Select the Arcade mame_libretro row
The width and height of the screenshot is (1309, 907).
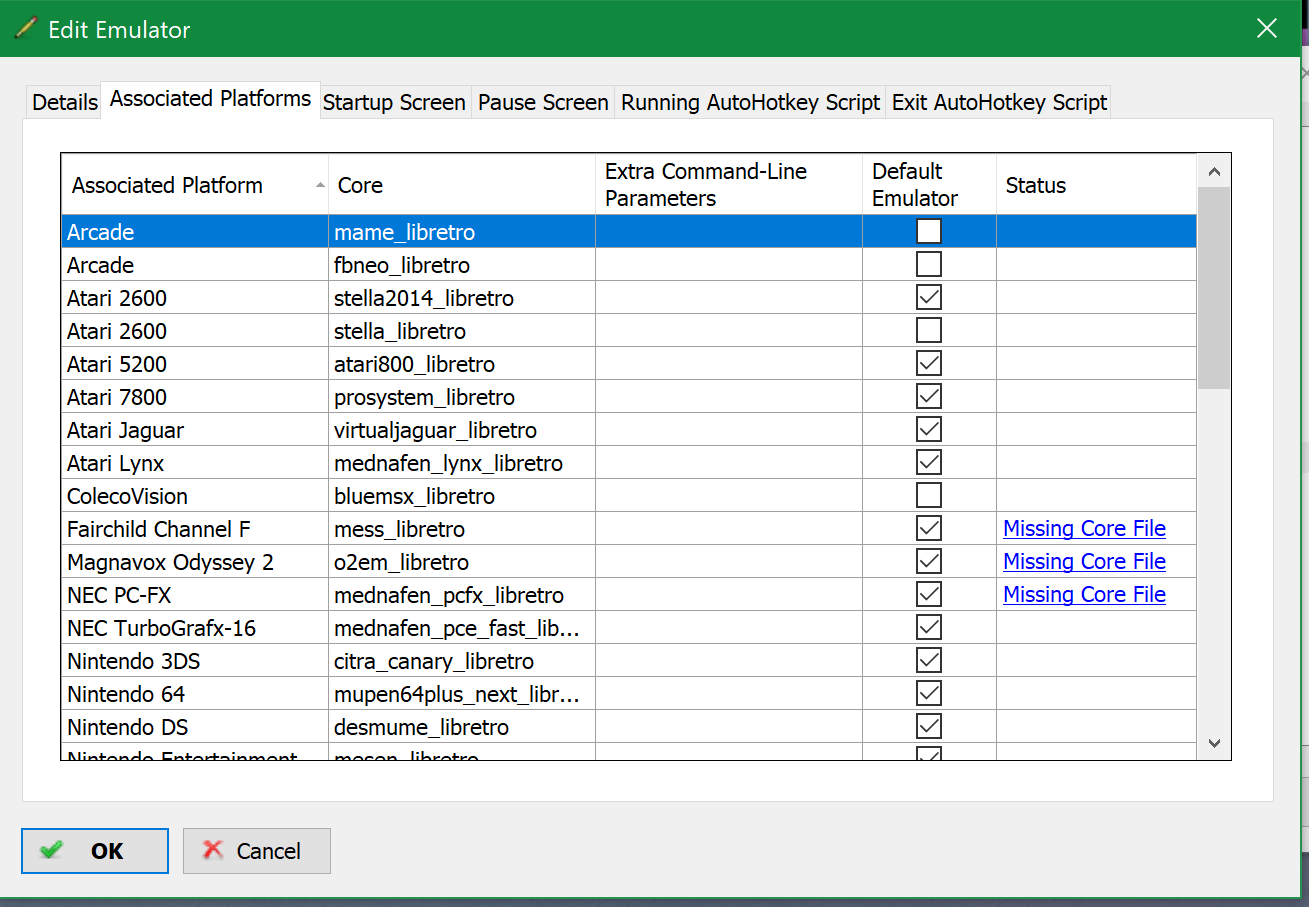(629, 232)
